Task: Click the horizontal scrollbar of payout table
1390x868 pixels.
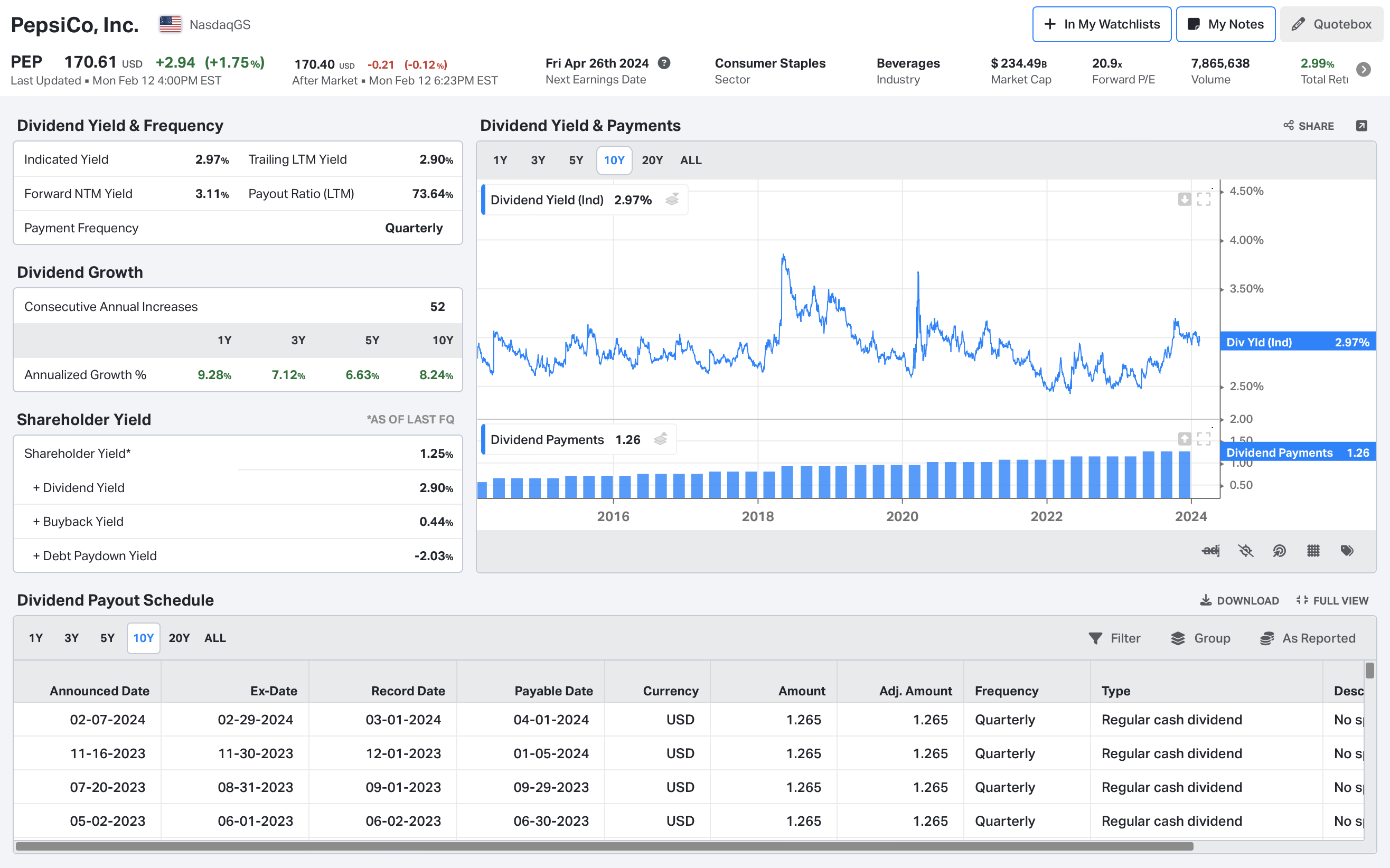Action: [x=605, y=846]
